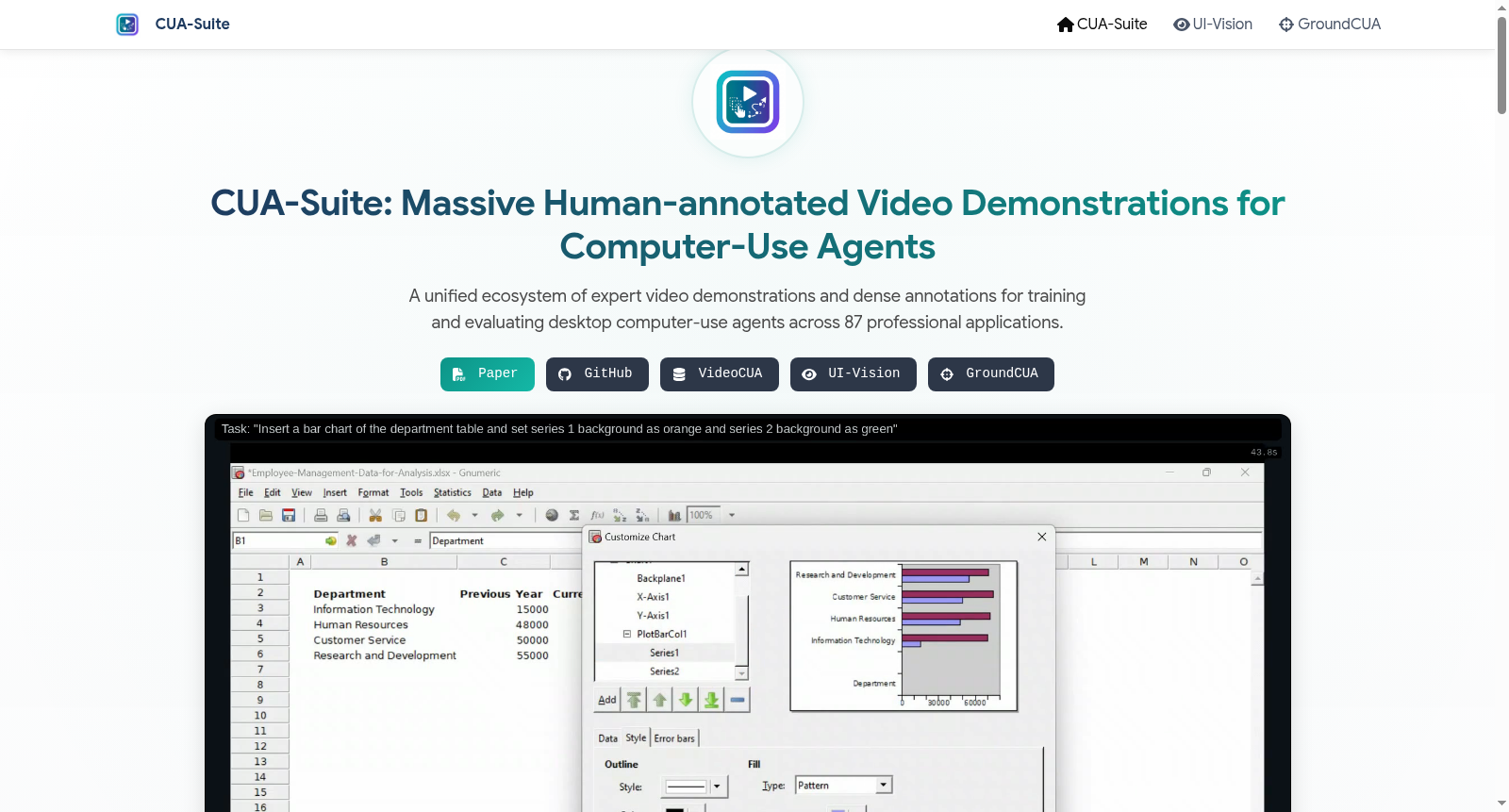The image size is (1509, 812).
Task: Open the zoom level dropdown arrow
Action: coord(731,515)
